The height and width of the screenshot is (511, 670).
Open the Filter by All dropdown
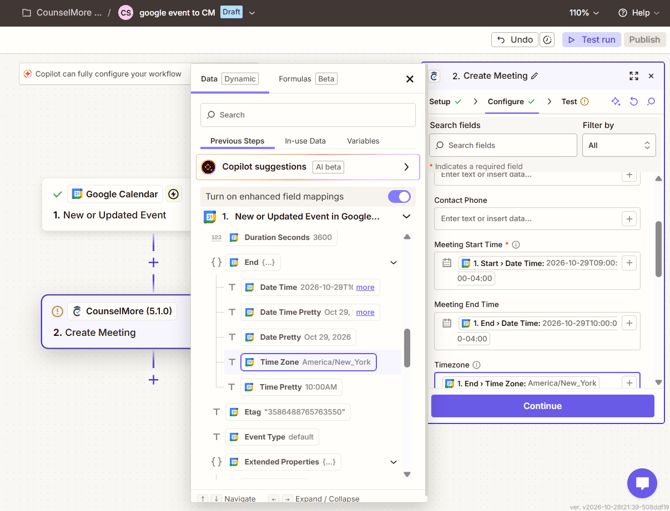(x=619, y=145)
